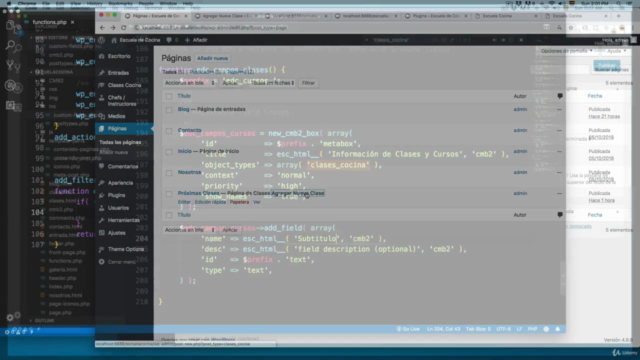640x360 pixels.
Task: Click the notification bell in VS Code status bar
Action: pos(558,329)
